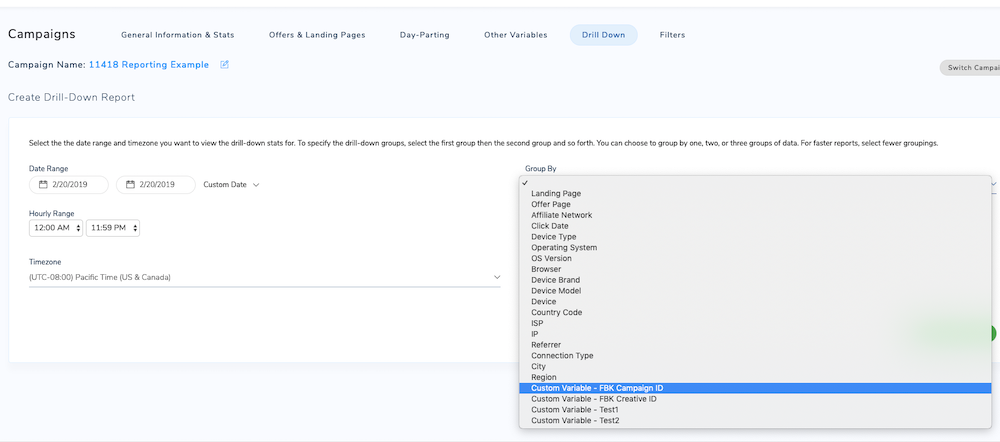Viewport: 1000px width, 442px height.
Task: Select Device Model in dropdown list
Action: 755,291
